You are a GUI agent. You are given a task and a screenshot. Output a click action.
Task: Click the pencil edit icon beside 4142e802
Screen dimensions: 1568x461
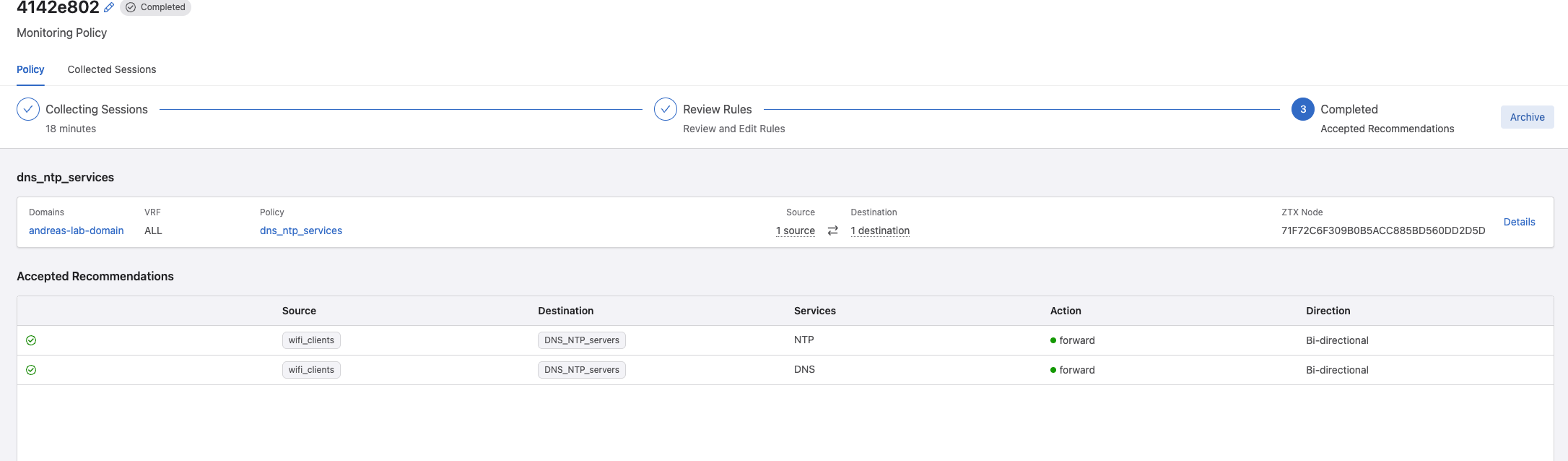click(109, 7)
